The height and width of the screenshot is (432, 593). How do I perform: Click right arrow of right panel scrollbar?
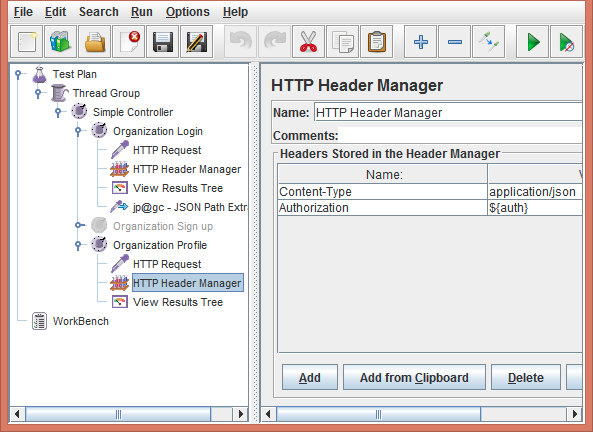(x=574, y=414)
